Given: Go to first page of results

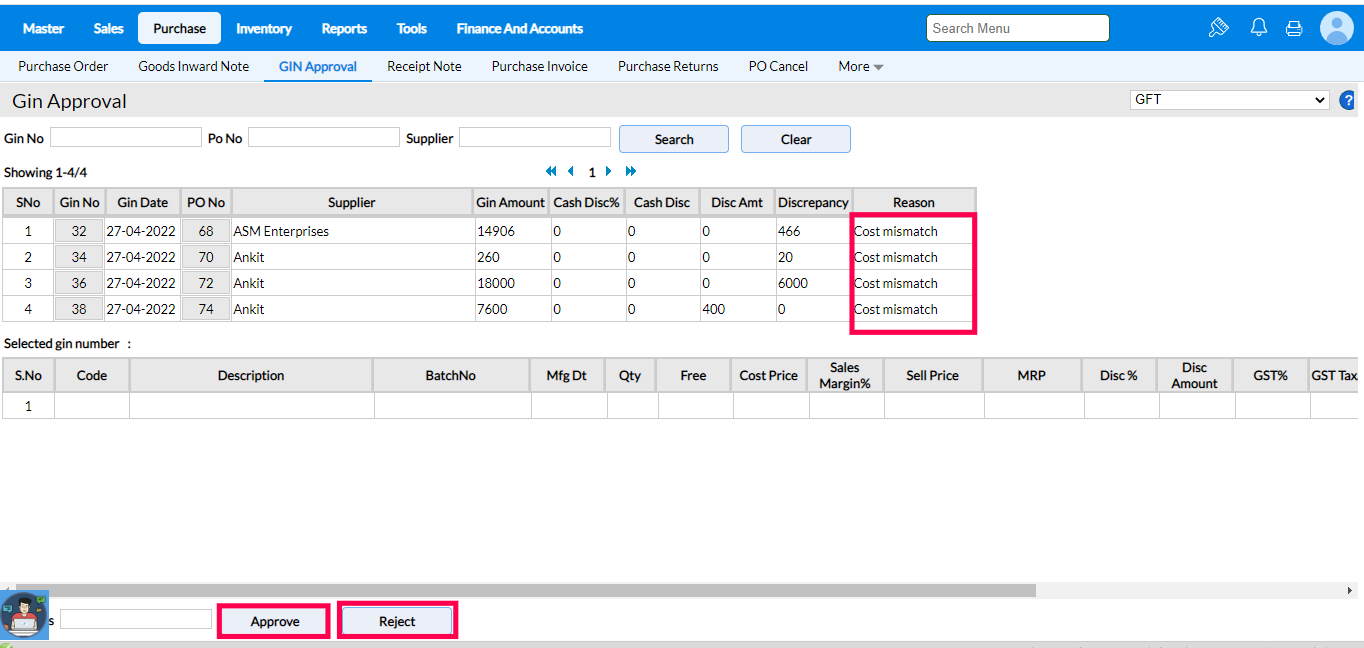Looking at the screenshot, I should click(551, 171).
